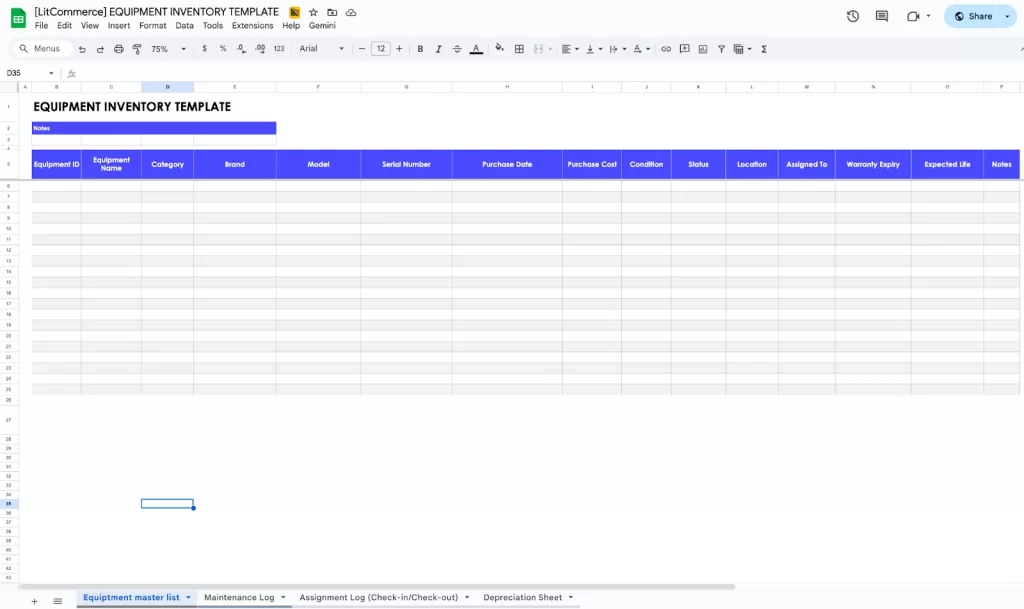Toggle strikethrough formatting

coord(456,48)
